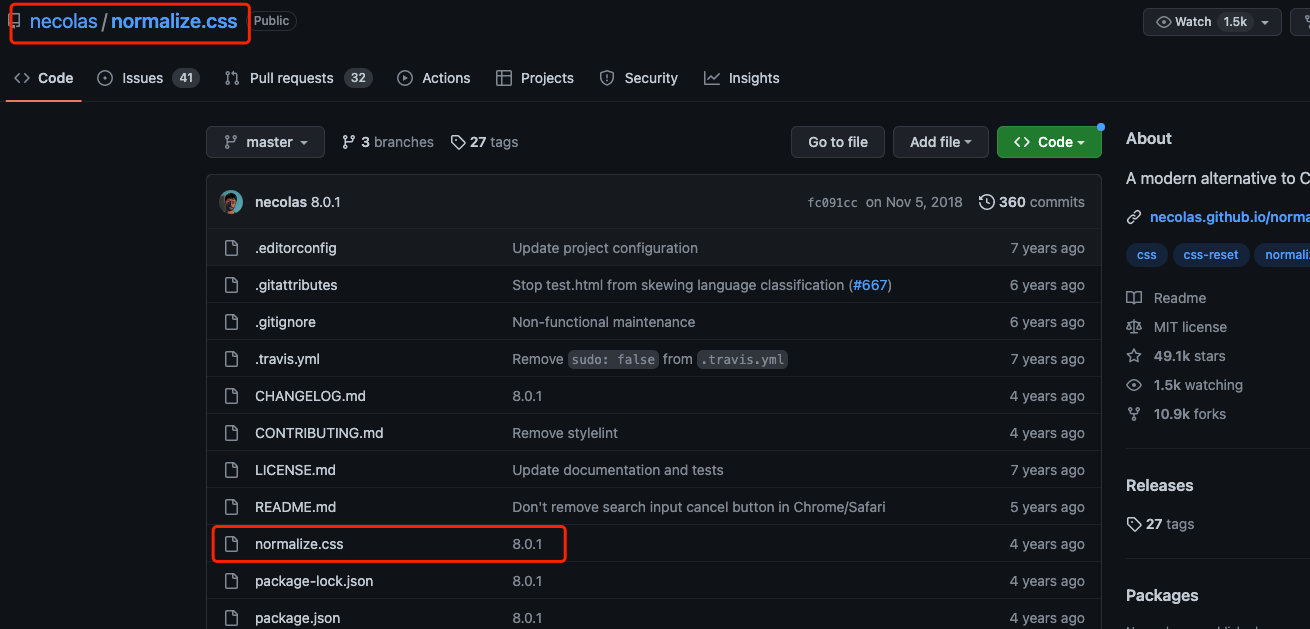Click the star icon beside 49.1k stars
Screen dimensions: 1310x629
1134,356
